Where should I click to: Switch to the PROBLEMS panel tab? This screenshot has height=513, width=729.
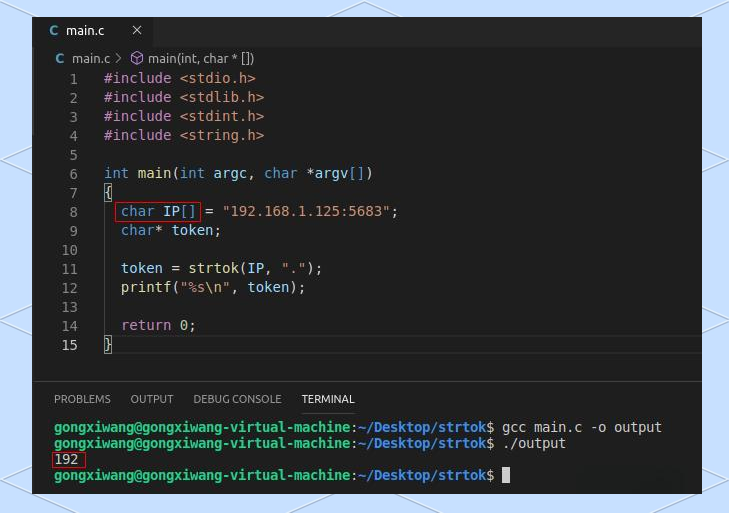82,399
